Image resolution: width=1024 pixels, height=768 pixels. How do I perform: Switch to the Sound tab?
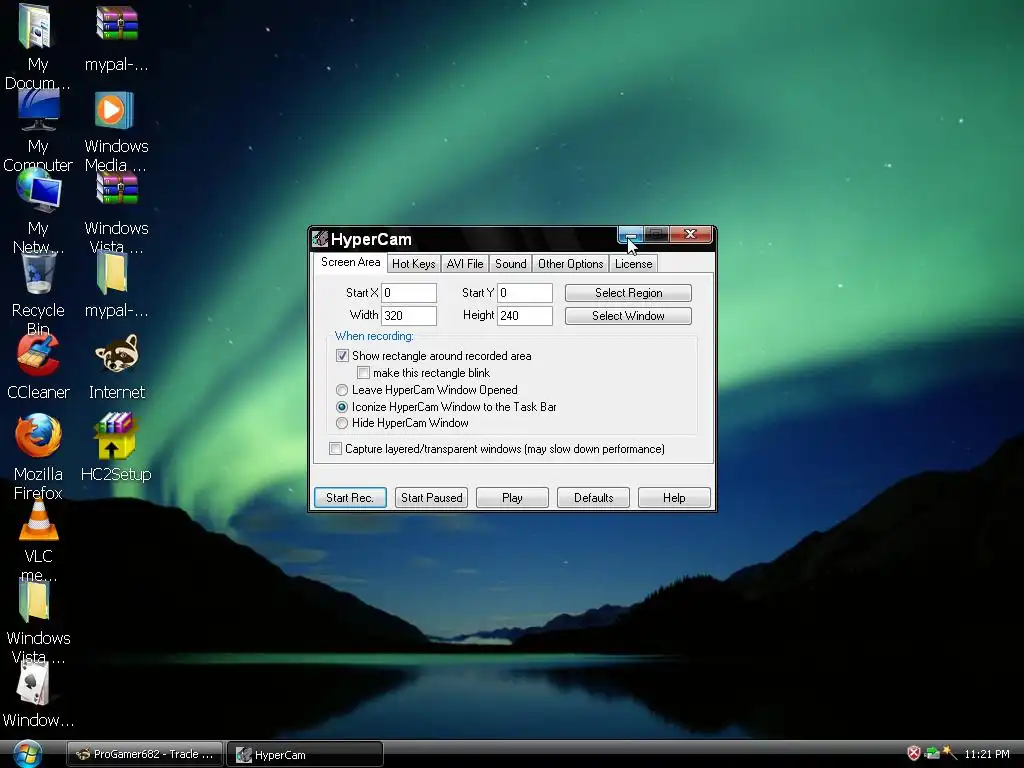tap(511, 264)
